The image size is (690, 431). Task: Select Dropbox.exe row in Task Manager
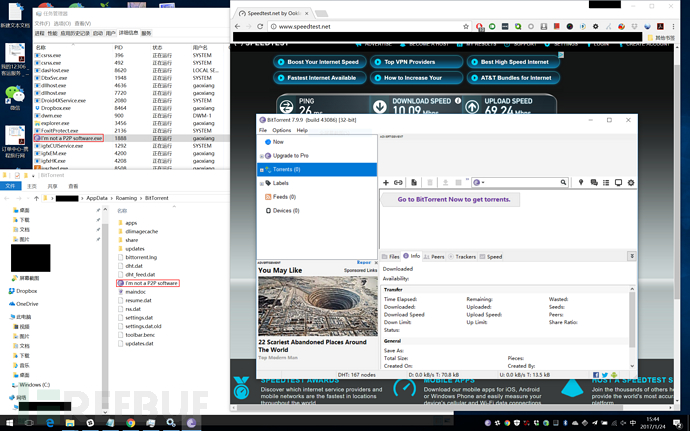coord(131,108)
